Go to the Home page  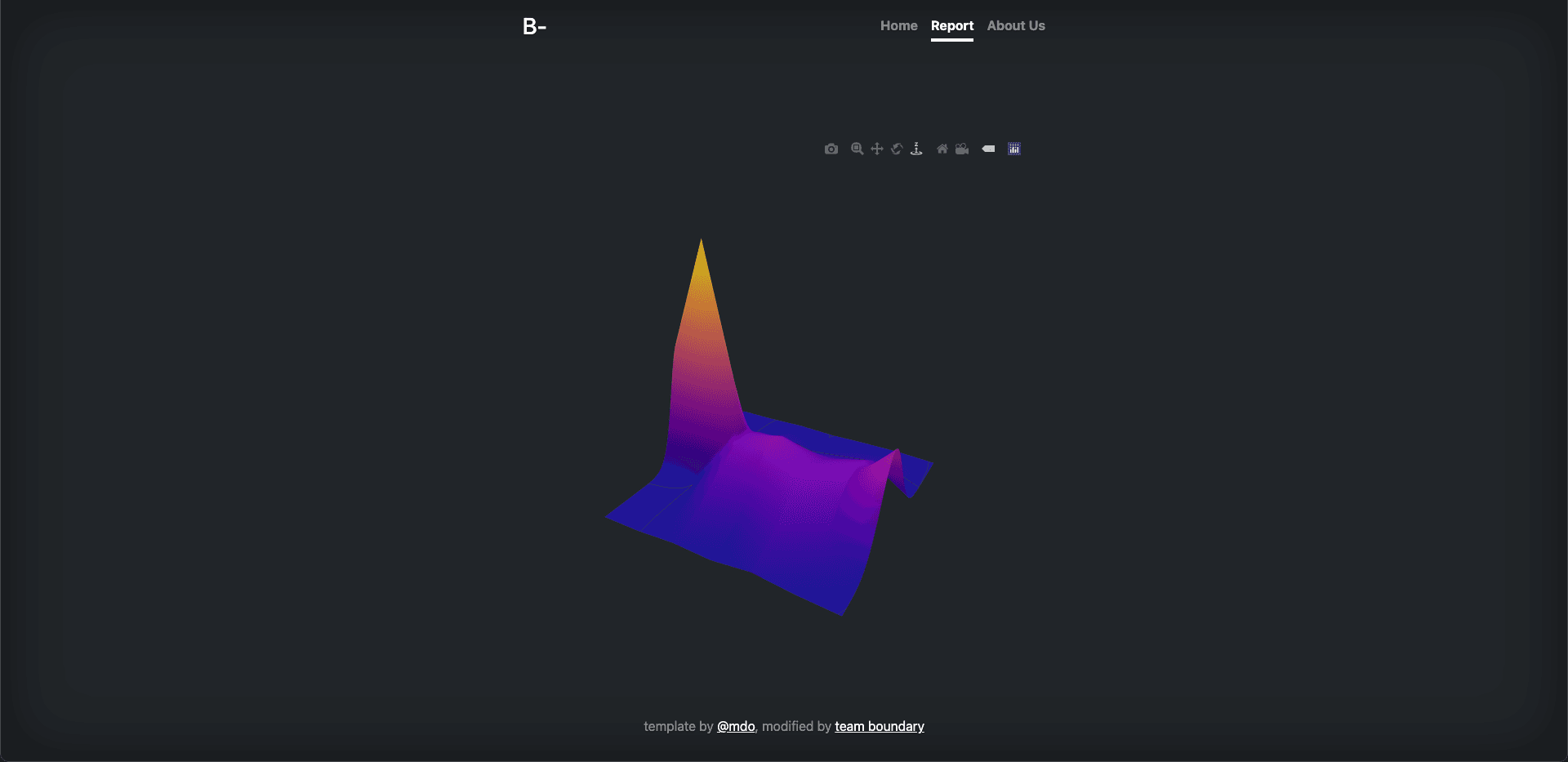(899, 26)
